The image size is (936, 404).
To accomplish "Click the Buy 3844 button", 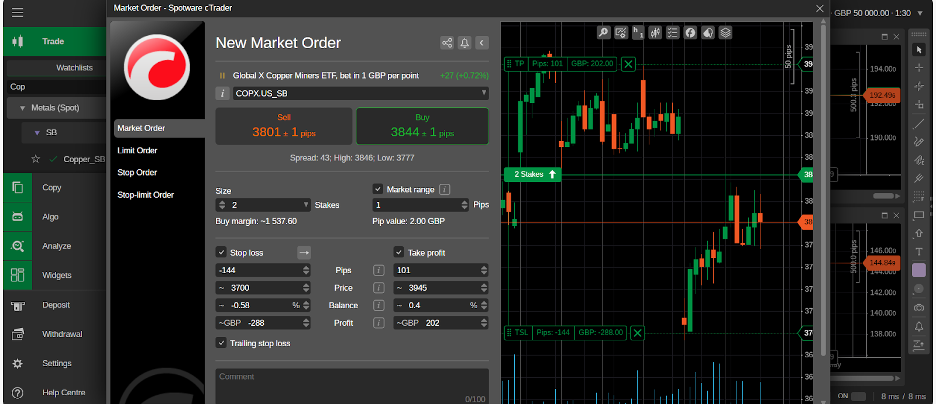I will (422, 126).
